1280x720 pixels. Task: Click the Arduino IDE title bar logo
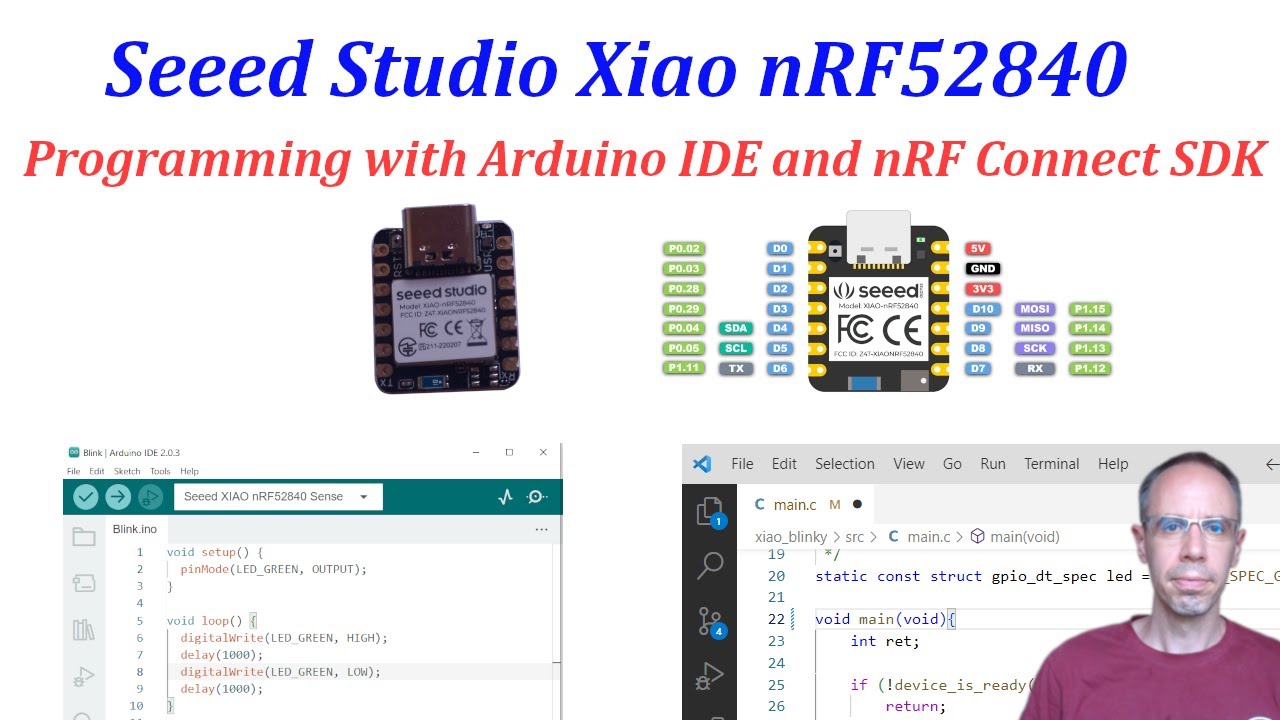(73, 453)
